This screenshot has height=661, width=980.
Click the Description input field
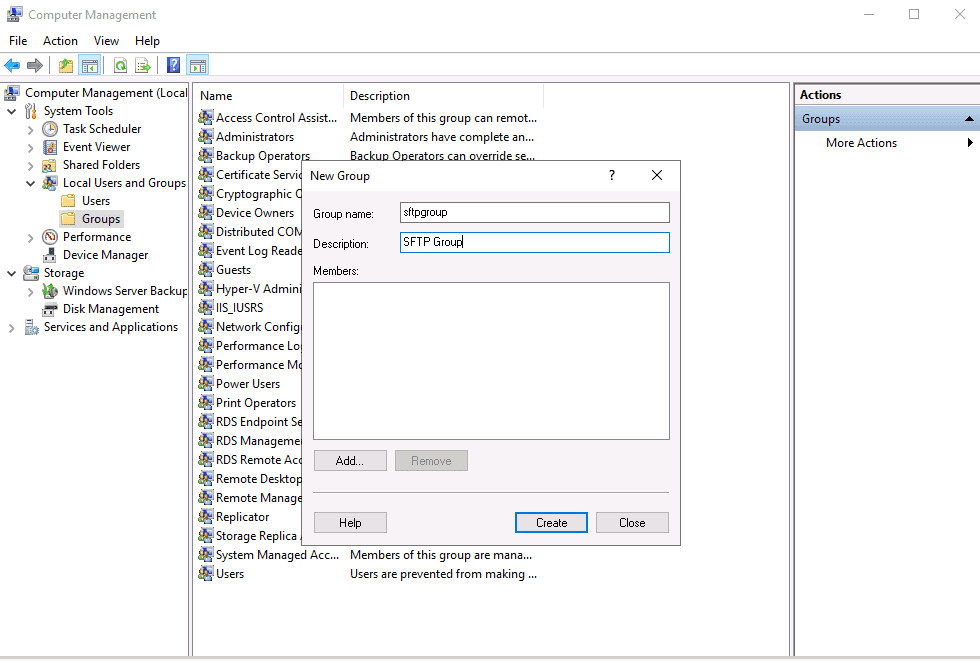(x=534, y=242)
